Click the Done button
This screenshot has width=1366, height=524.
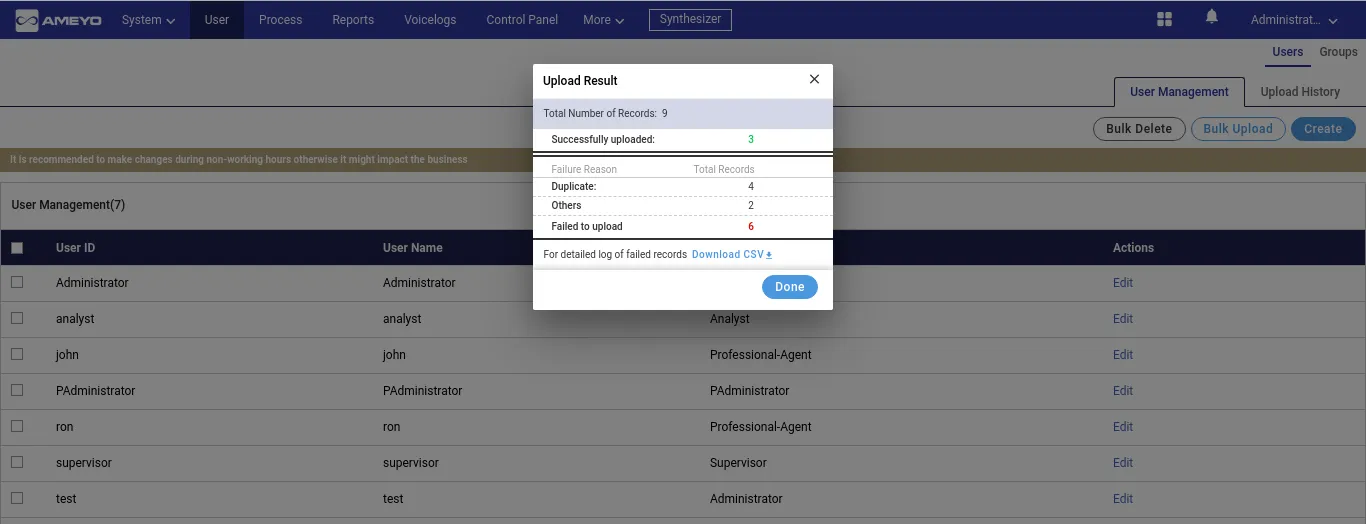coord(790,287)
